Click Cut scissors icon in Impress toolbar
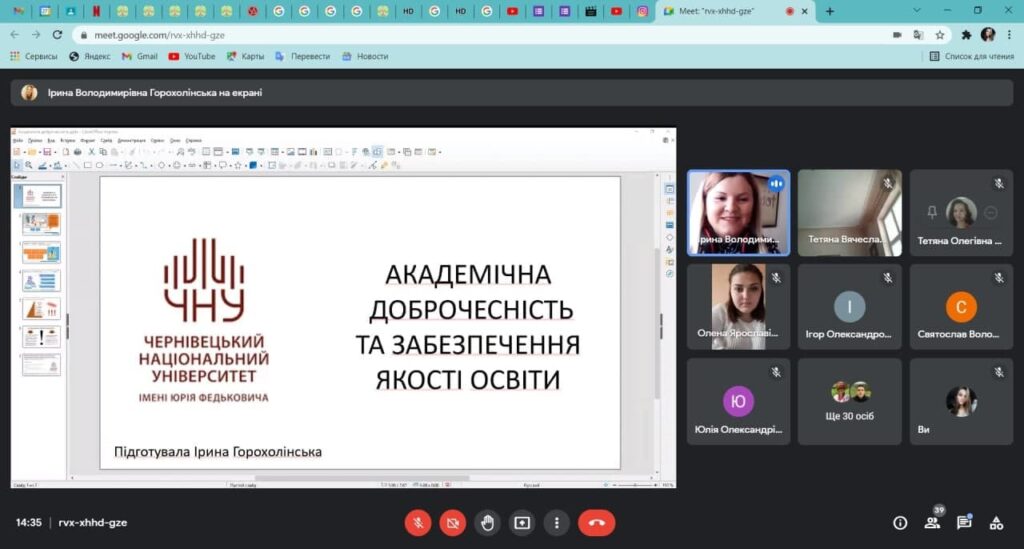 (x=91, y=151)
